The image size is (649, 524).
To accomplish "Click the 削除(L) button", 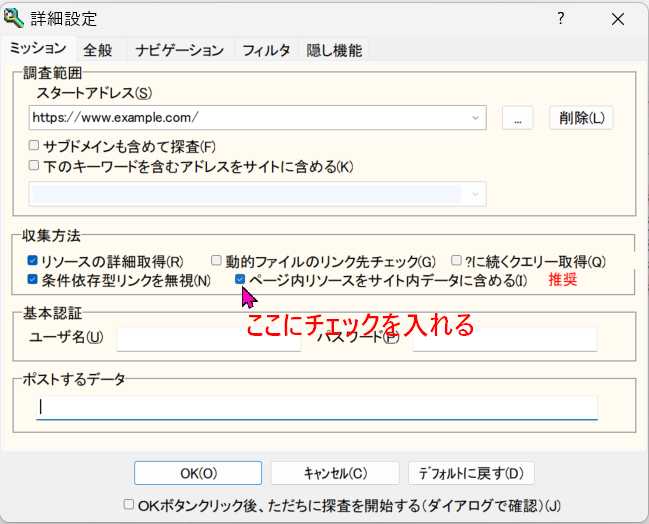I will [x=581, y=118].
